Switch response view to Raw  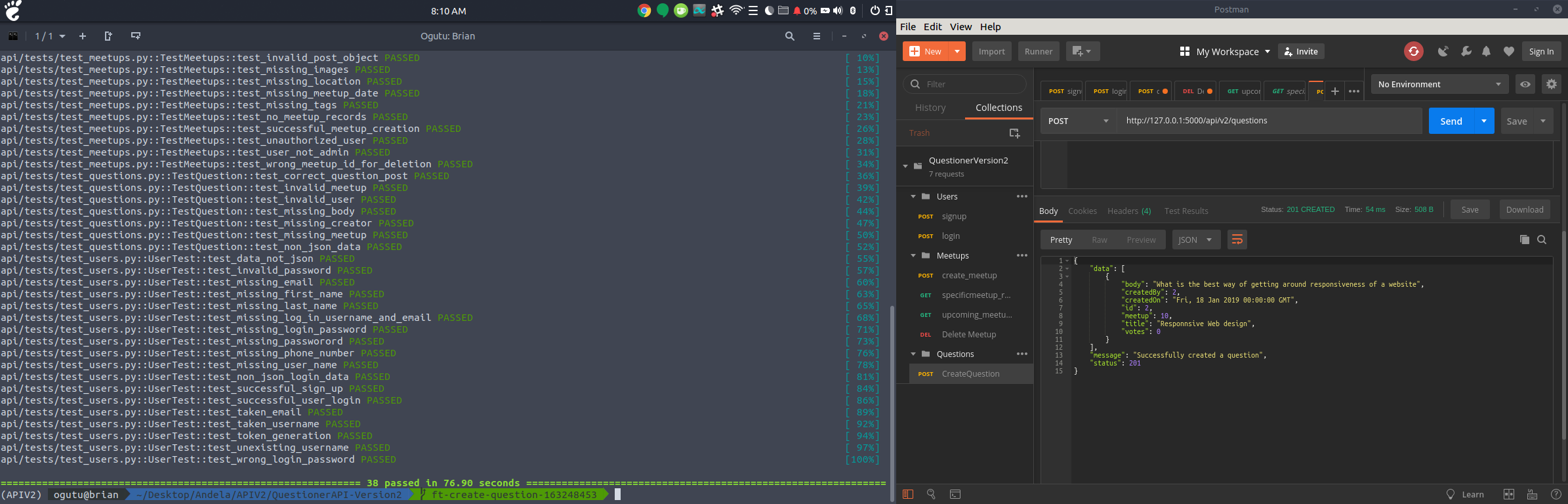[1100, 240]
